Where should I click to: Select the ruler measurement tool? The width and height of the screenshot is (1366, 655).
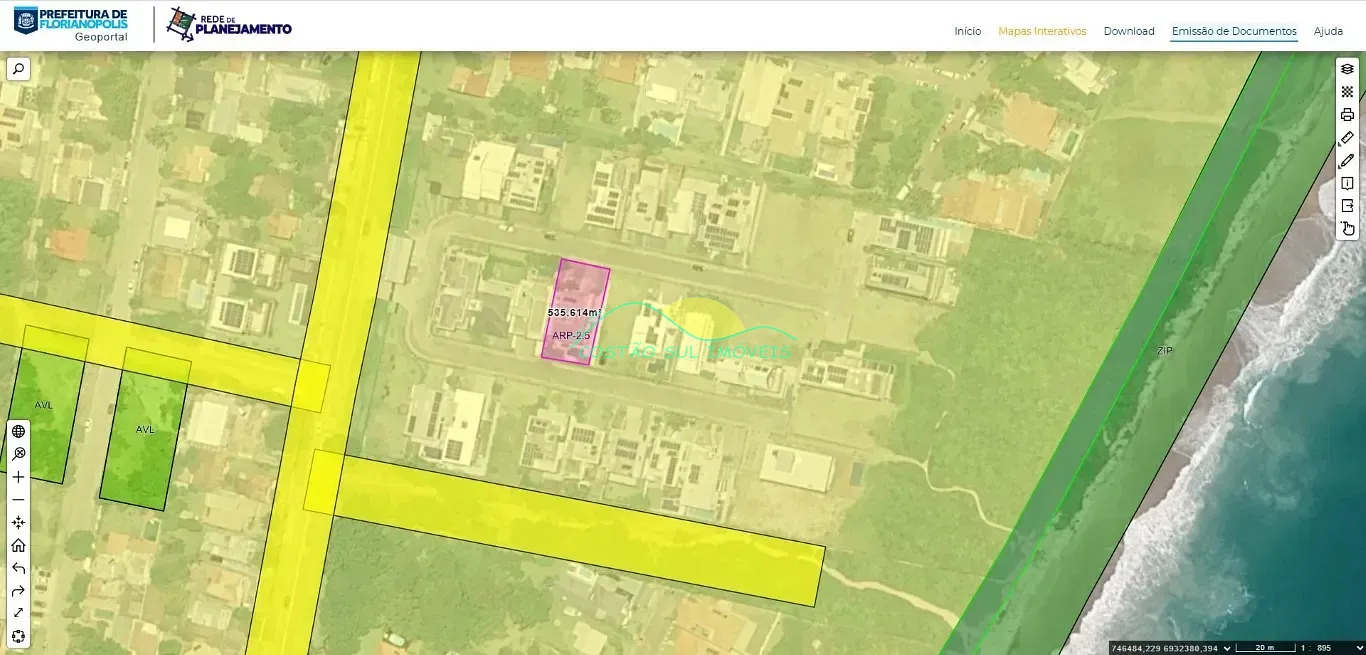click(1347, 137)
